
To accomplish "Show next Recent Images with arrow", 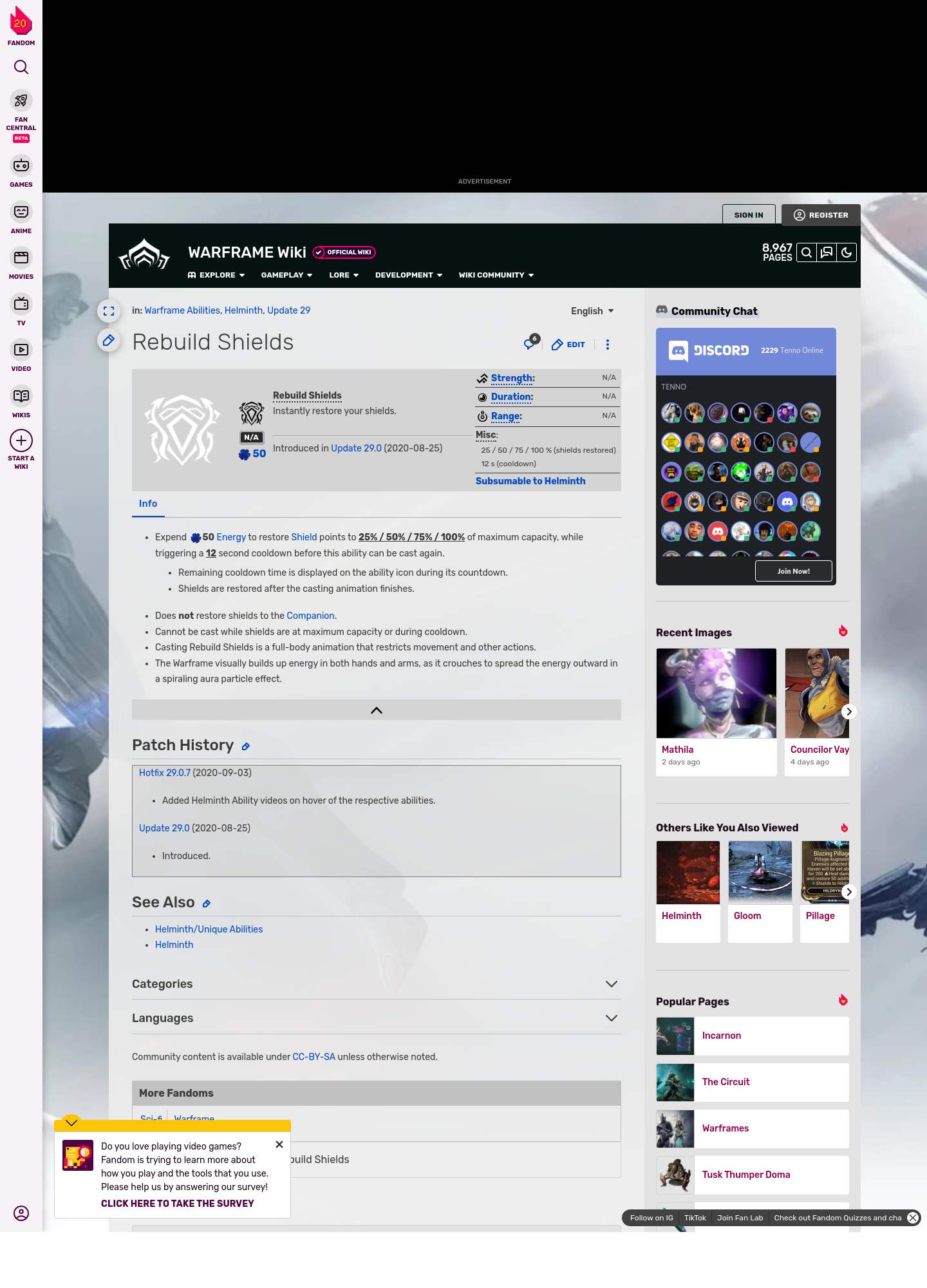I will [848, 712].
